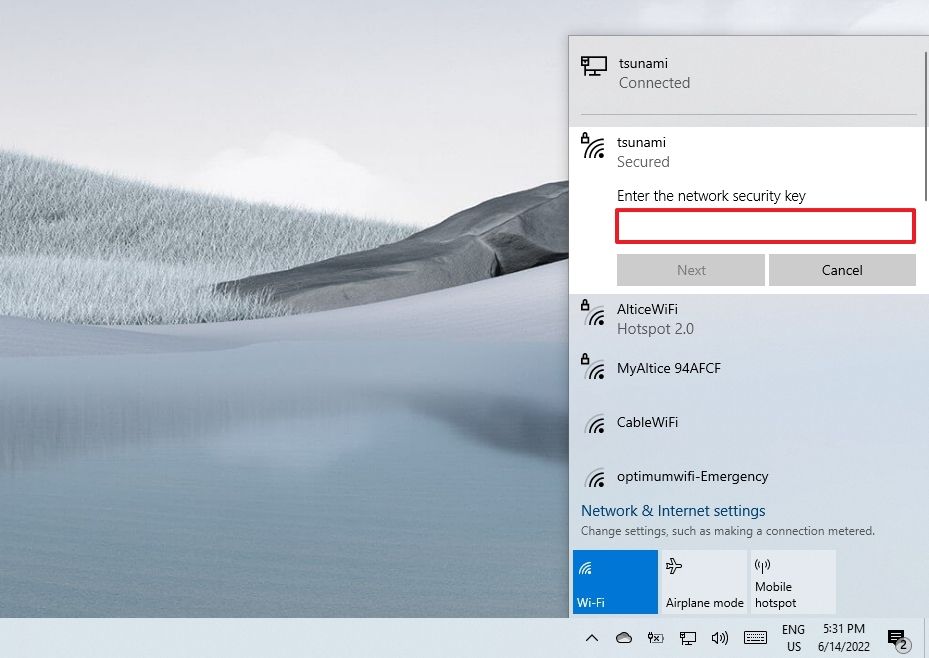The width and height of the screenshot is (929, 658).
Task: Expand the CableWiFi network entry
Action: [745, 422]
